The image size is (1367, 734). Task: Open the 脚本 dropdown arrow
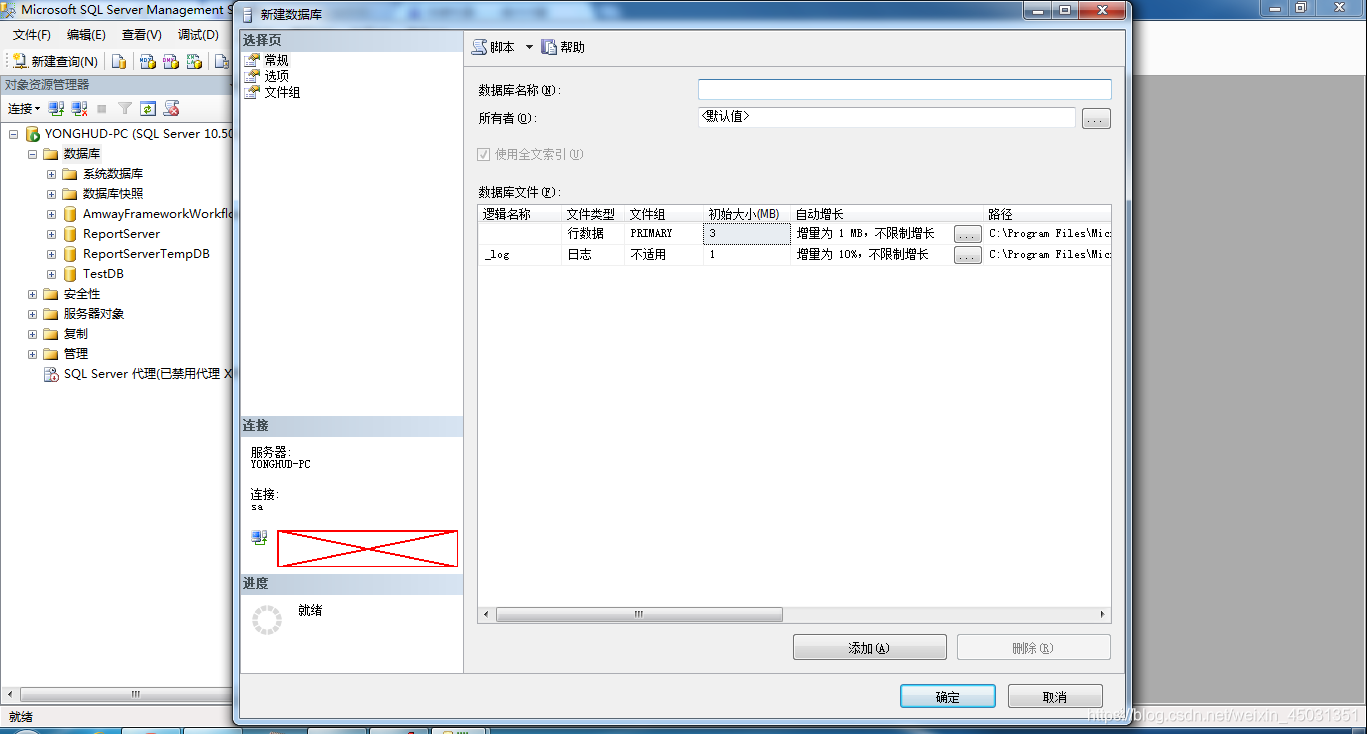click(529, 47)
